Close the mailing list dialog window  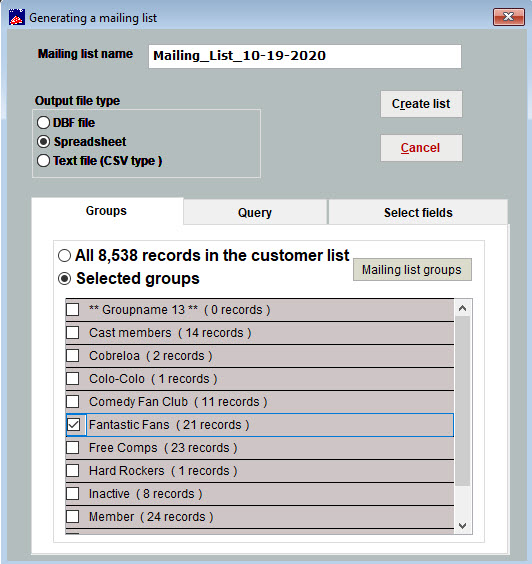(508, 17)
